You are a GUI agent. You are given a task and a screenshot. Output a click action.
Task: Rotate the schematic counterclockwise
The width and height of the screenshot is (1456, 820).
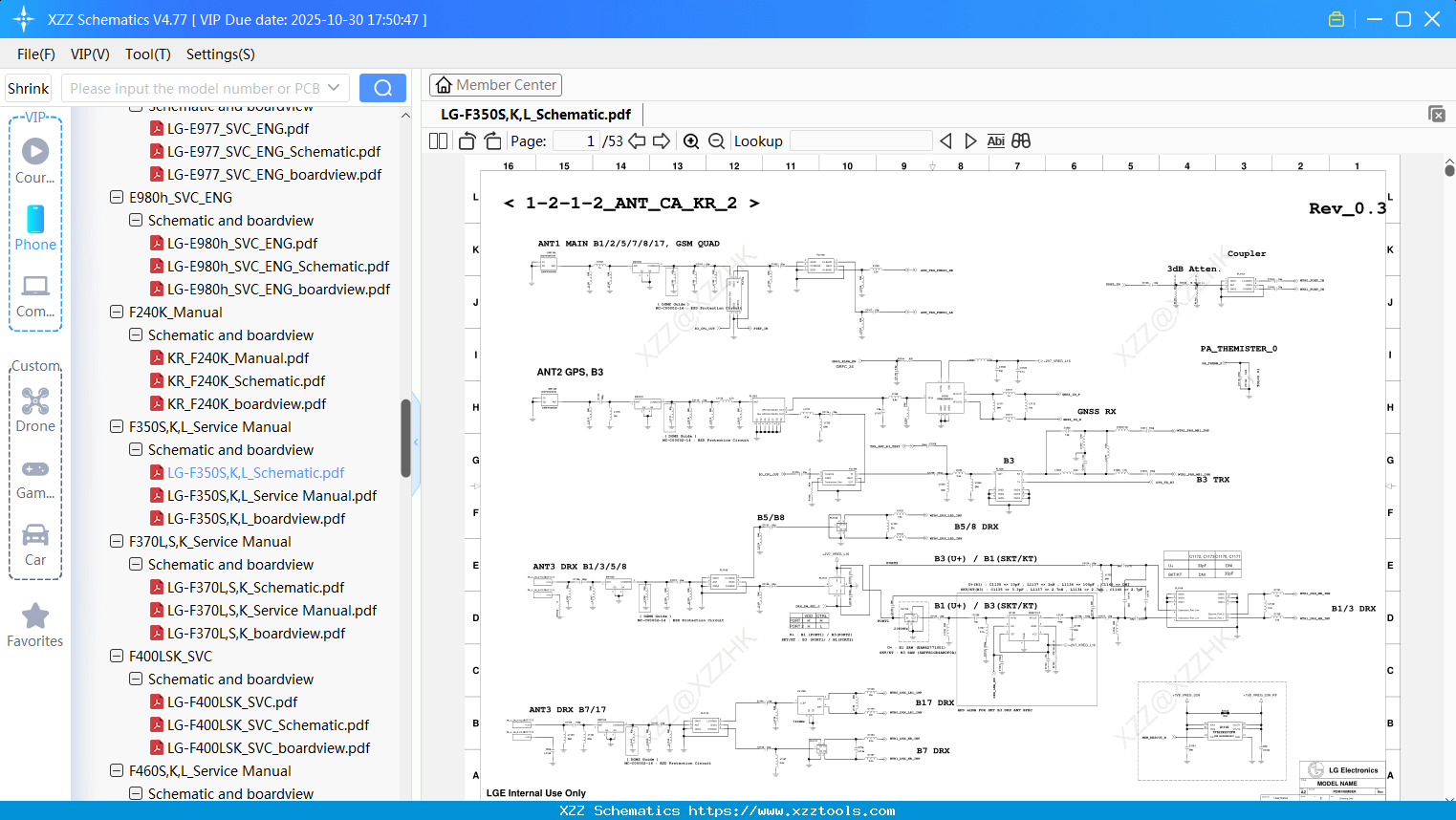466,140
